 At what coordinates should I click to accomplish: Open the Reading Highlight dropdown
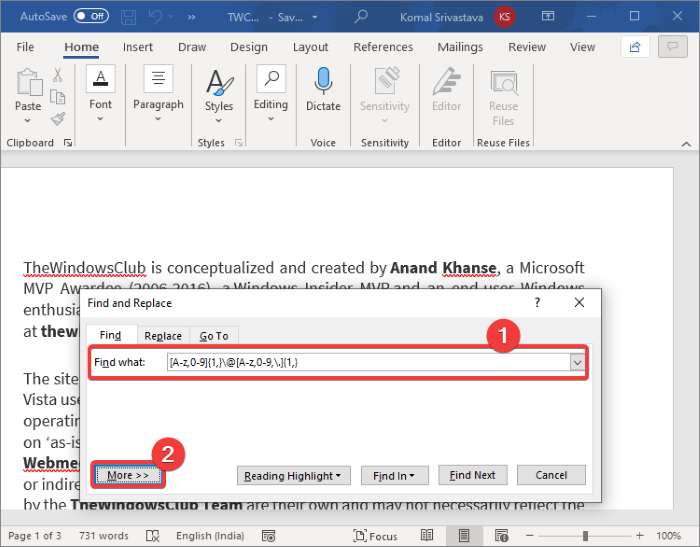pyautogui.click(x=293, y=476)
